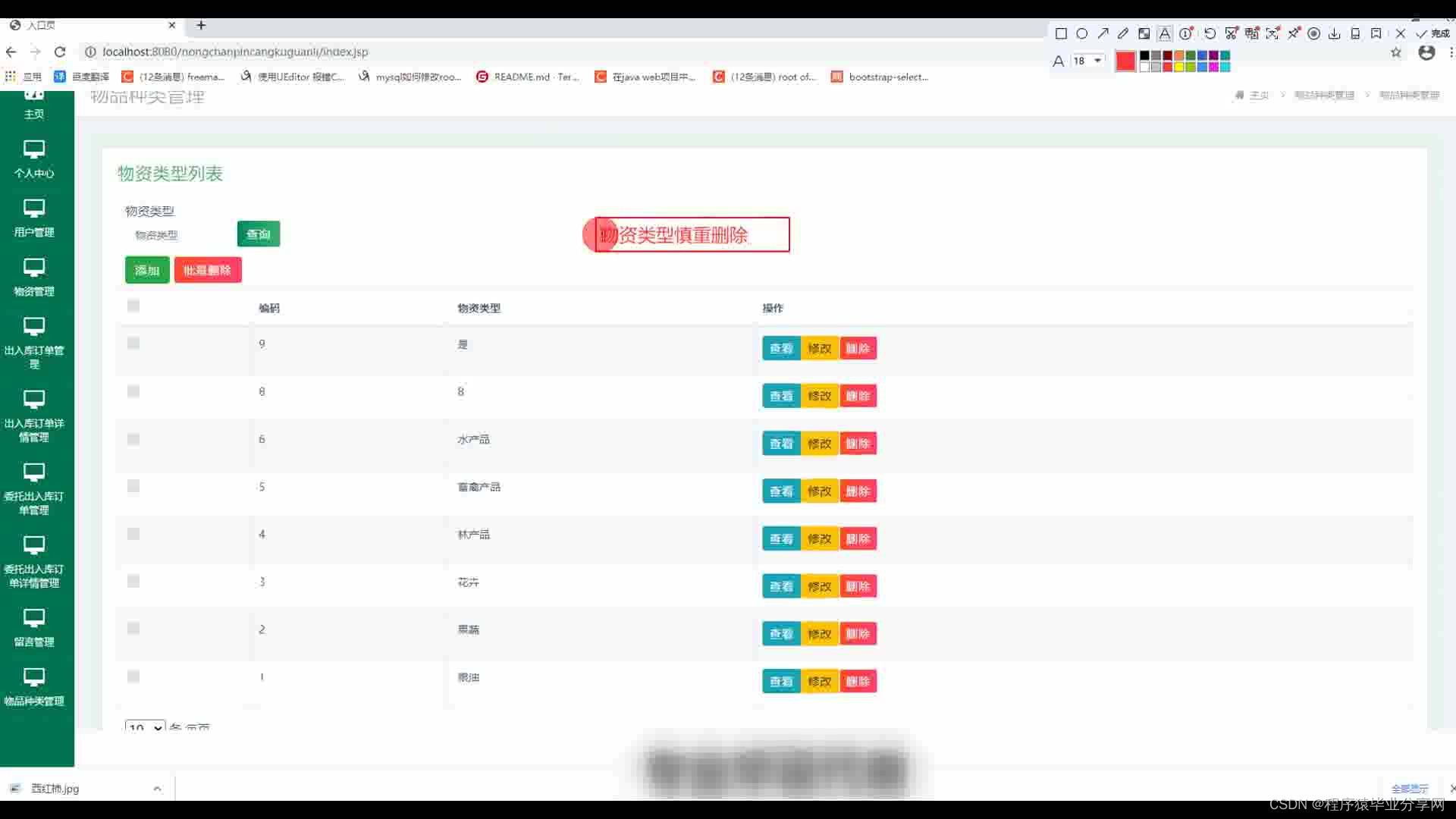Select the arrow drawing tool
Viewport: 1456px width, 819px height.
(x=1103, y=33)
